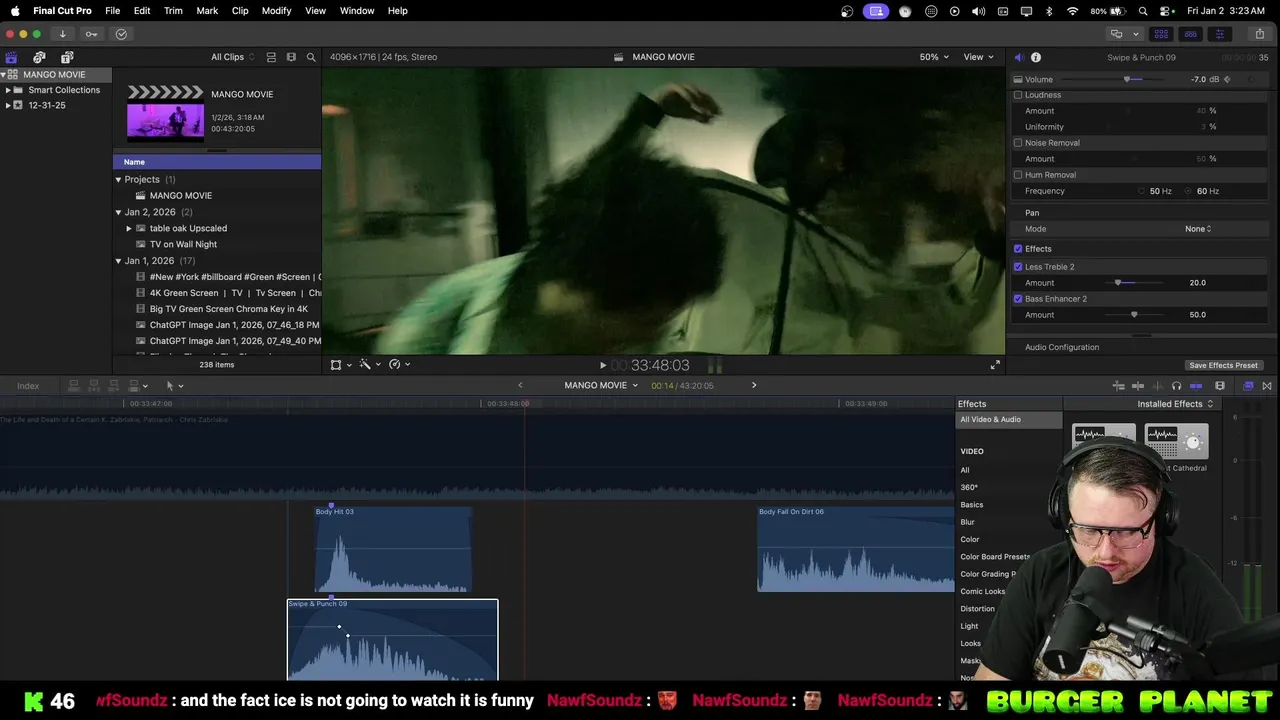Click the browser search magnifier icon
1280x720 pixels.
(311, 57)
